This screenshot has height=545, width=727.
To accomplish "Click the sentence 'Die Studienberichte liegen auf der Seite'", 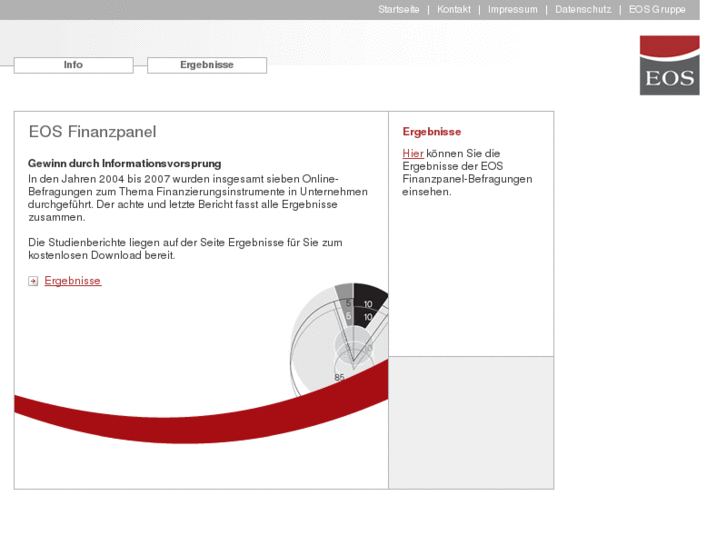I will click(x=127, y=243).
